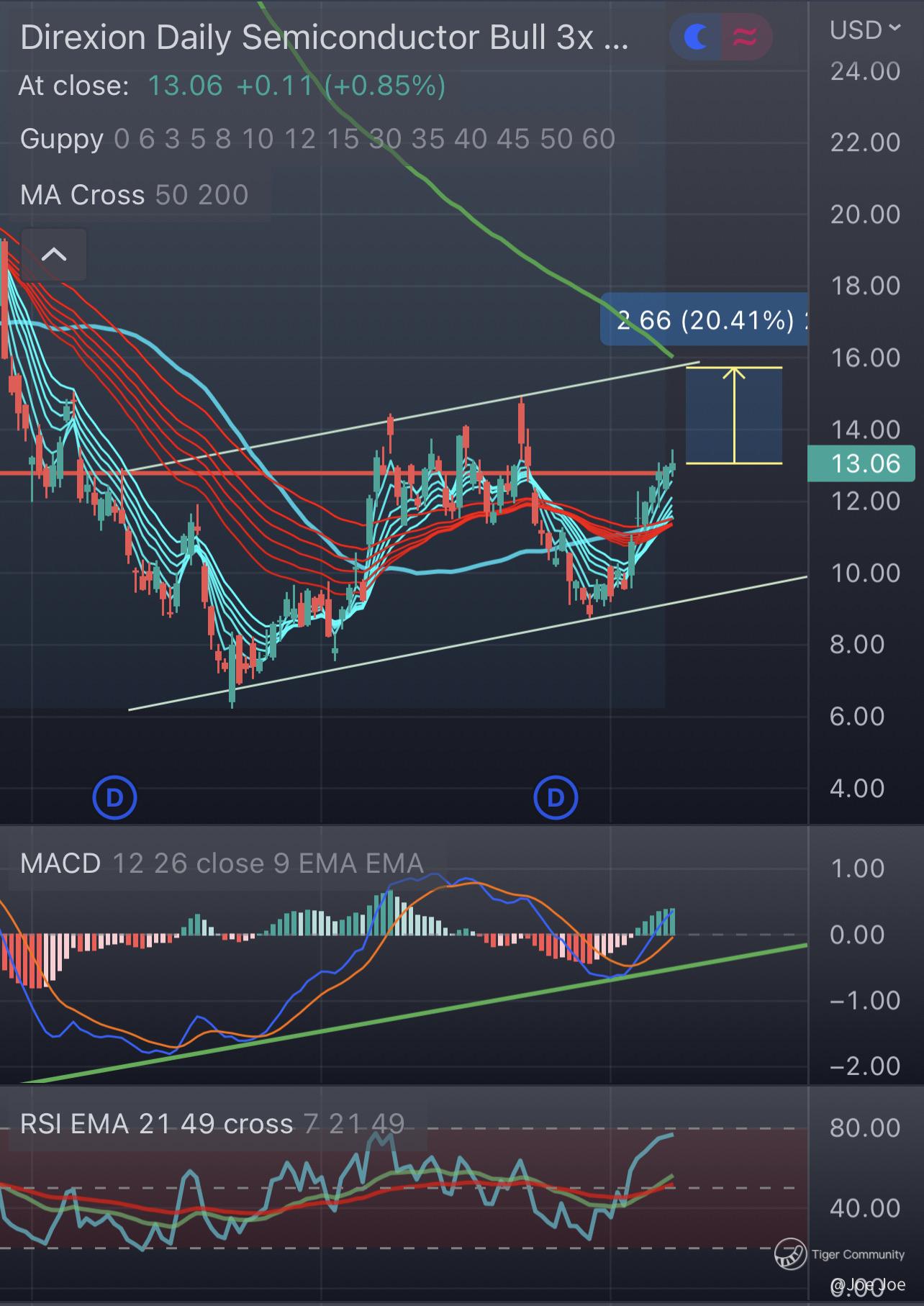This screenshot has width=924, height=1306.
Task: Open the Direxion Daily Semiconductor Bull 3x title
Action: (x=324, y=37)
